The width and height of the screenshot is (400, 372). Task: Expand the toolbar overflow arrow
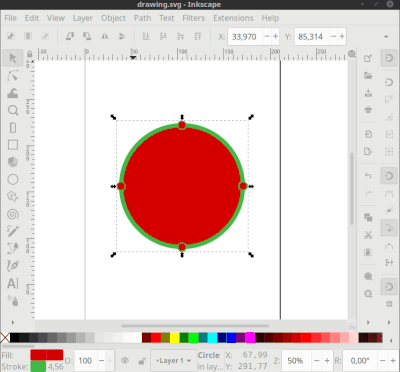point(386,37)
